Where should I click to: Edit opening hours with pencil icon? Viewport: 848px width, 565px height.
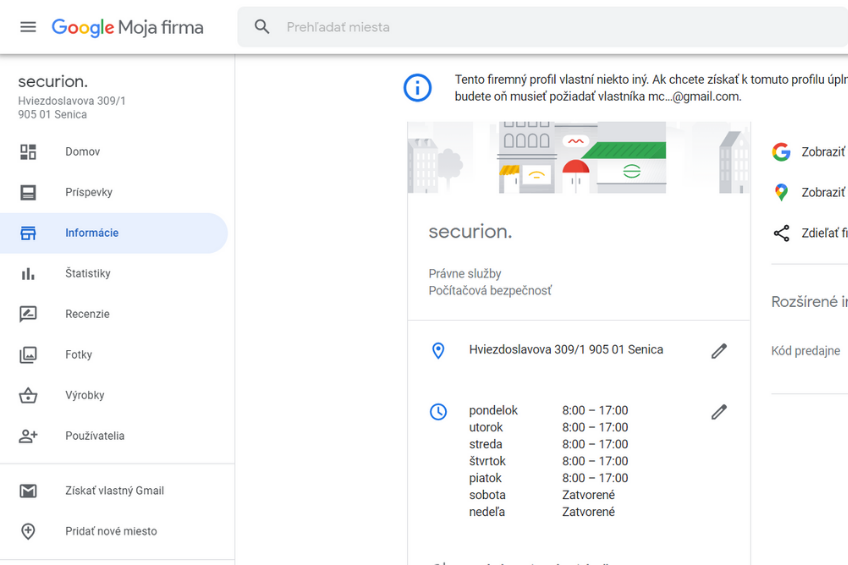pyautogui.click(x=719, y=412)
